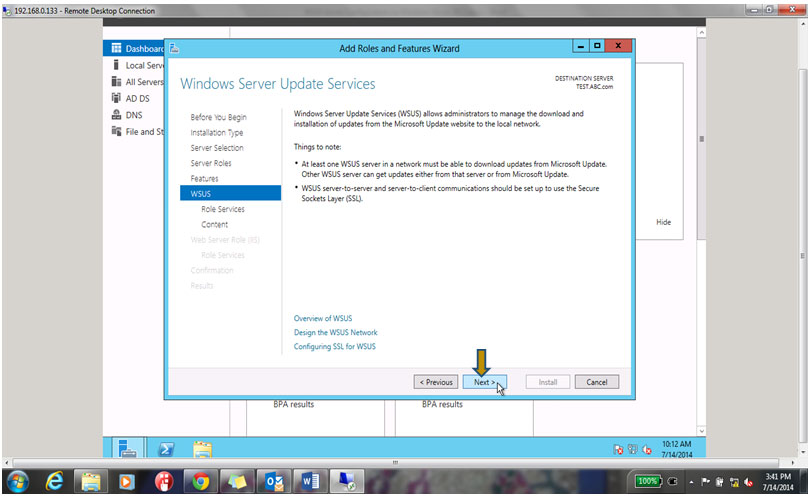Open File Explorer on the remote taskbar
Image resolution: width=808 pixels, height=501 pixels.
pos(202,449)
